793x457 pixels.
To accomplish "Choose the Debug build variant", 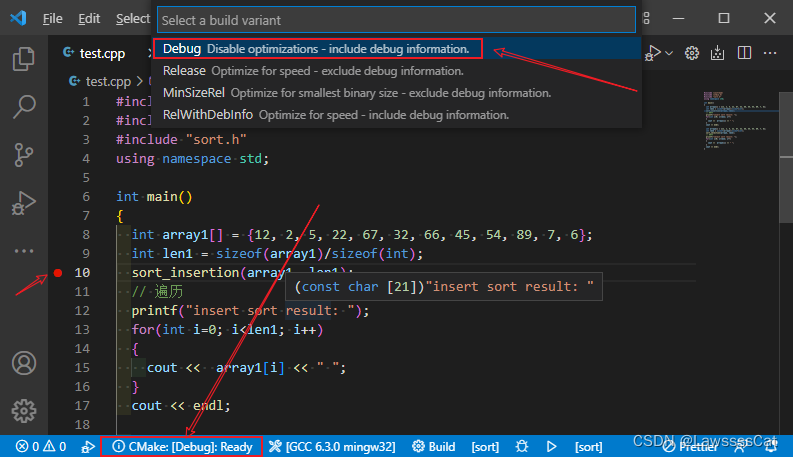I will (397, 49).
